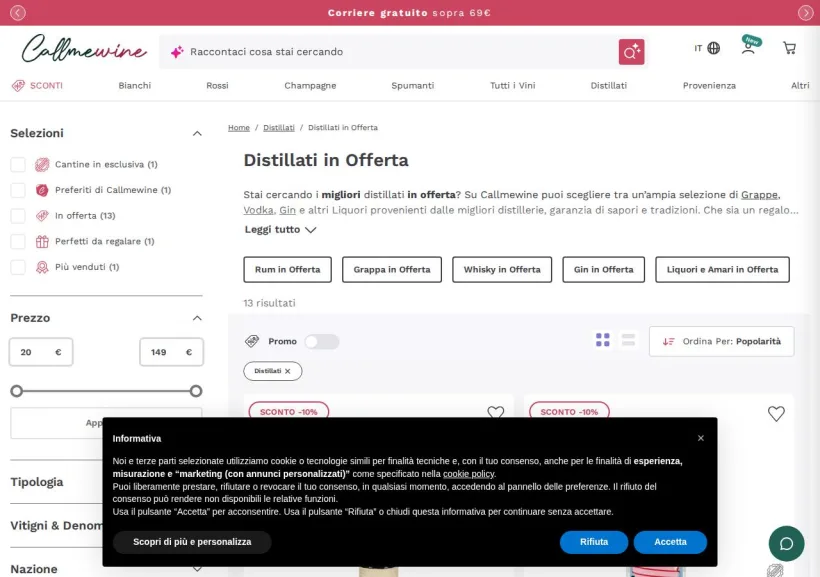Click the Perfetti da regalare gift icon

click(x=42, y=241)
